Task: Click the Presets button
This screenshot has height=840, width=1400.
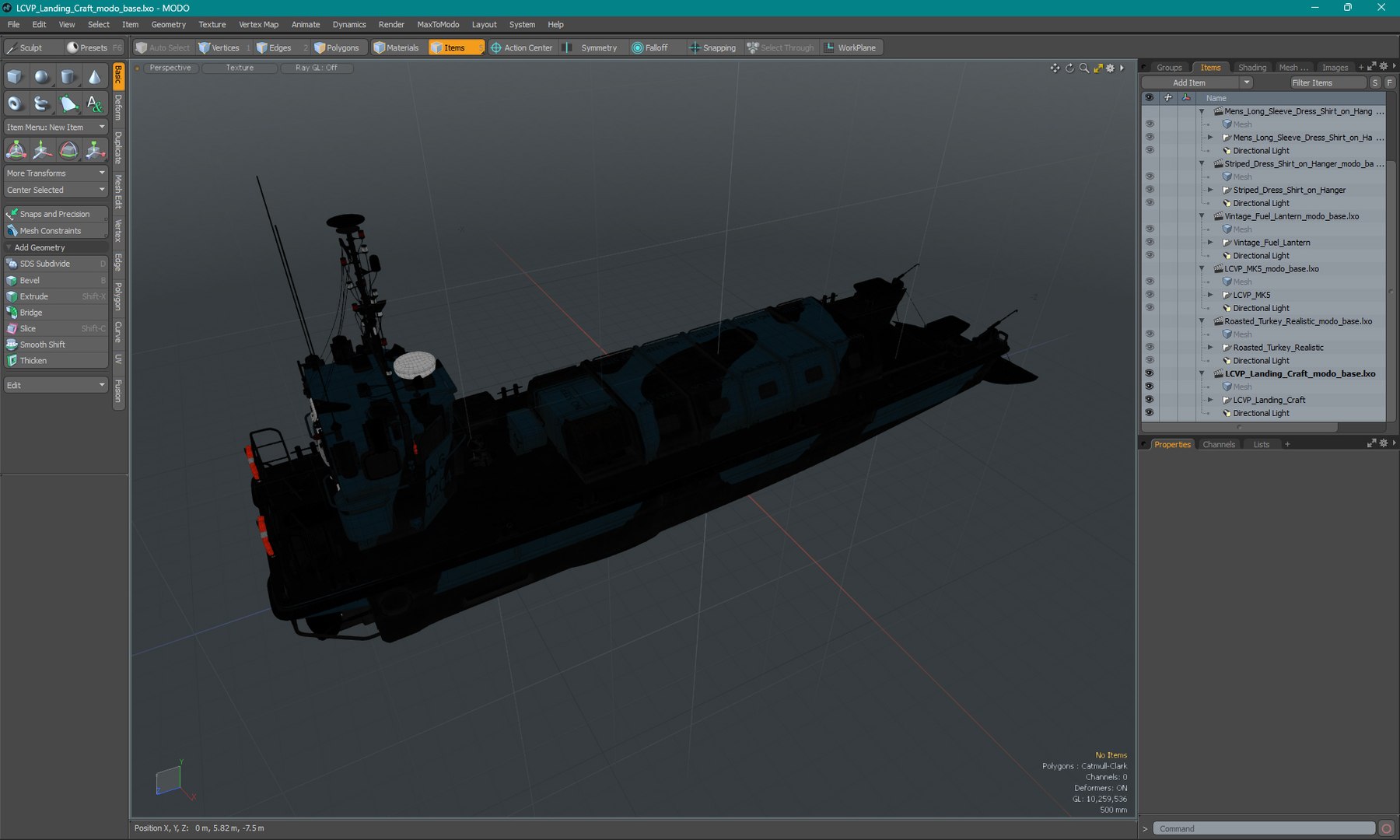Action: (93, 47)
